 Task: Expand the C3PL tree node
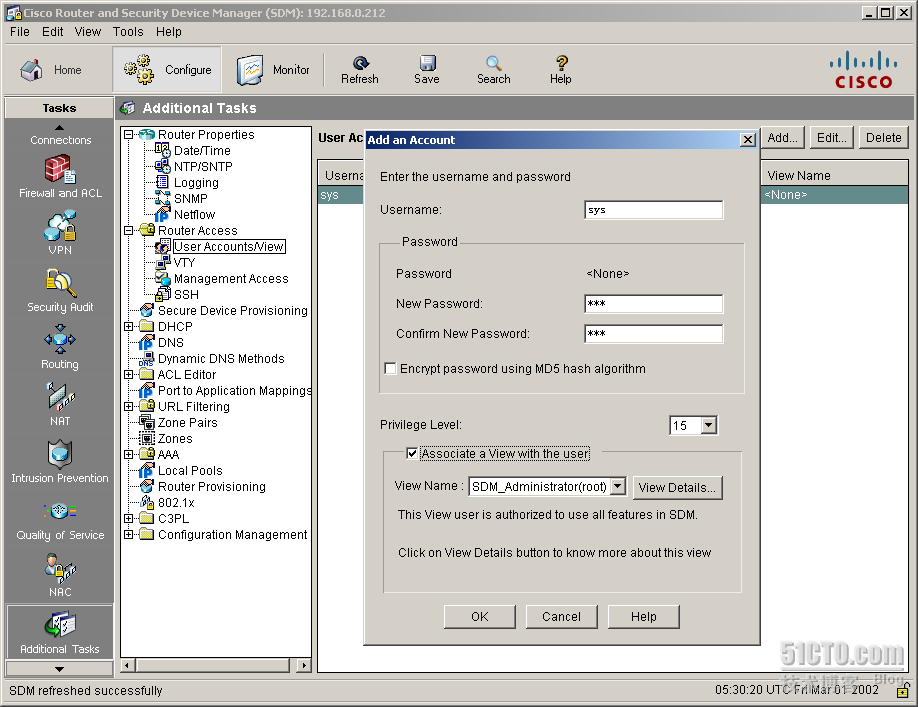(x=129, y=519)
